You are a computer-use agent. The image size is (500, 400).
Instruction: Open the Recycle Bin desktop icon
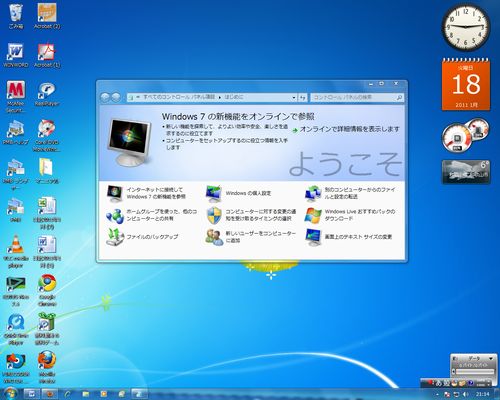click(x=16, y=17)
